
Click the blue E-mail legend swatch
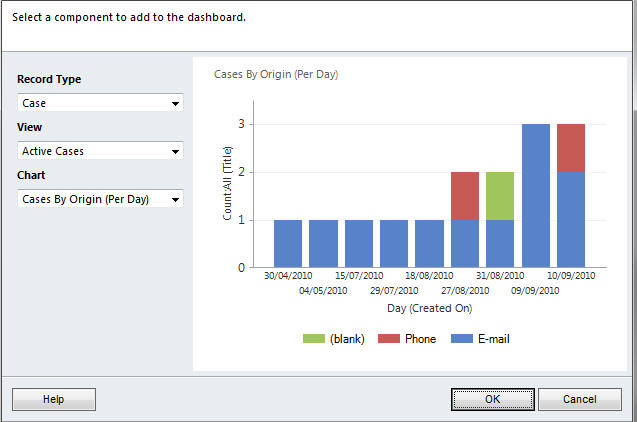[462, 339]
